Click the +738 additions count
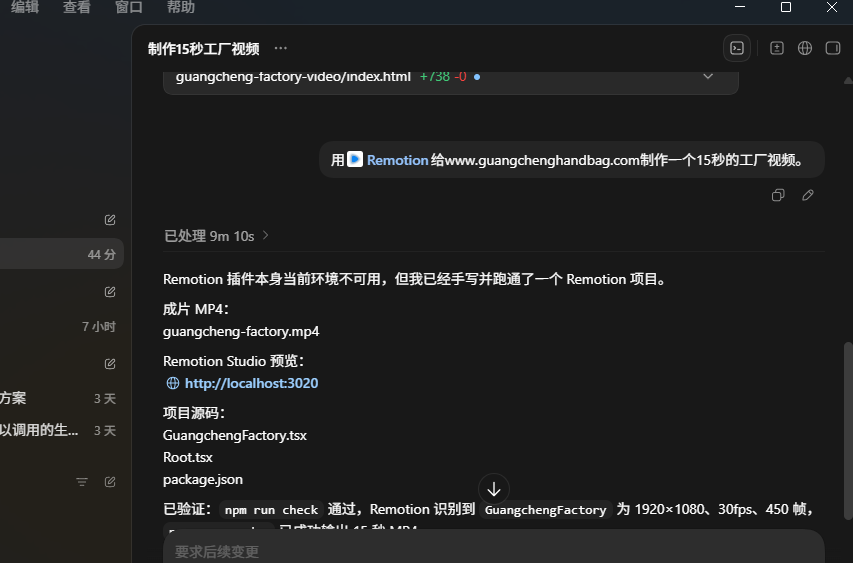The image size is (853, 563). click(x=435, y=77)
